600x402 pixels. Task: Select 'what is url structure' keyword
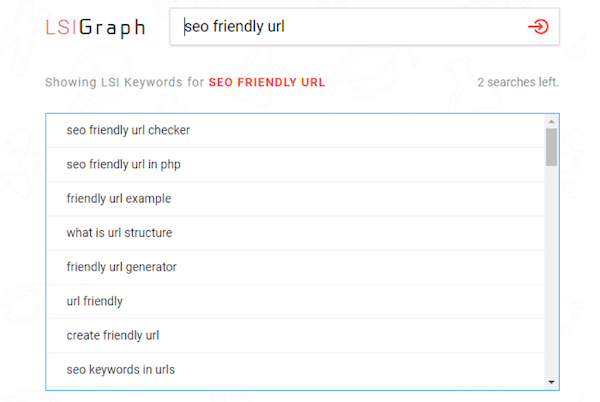(119, 233)
